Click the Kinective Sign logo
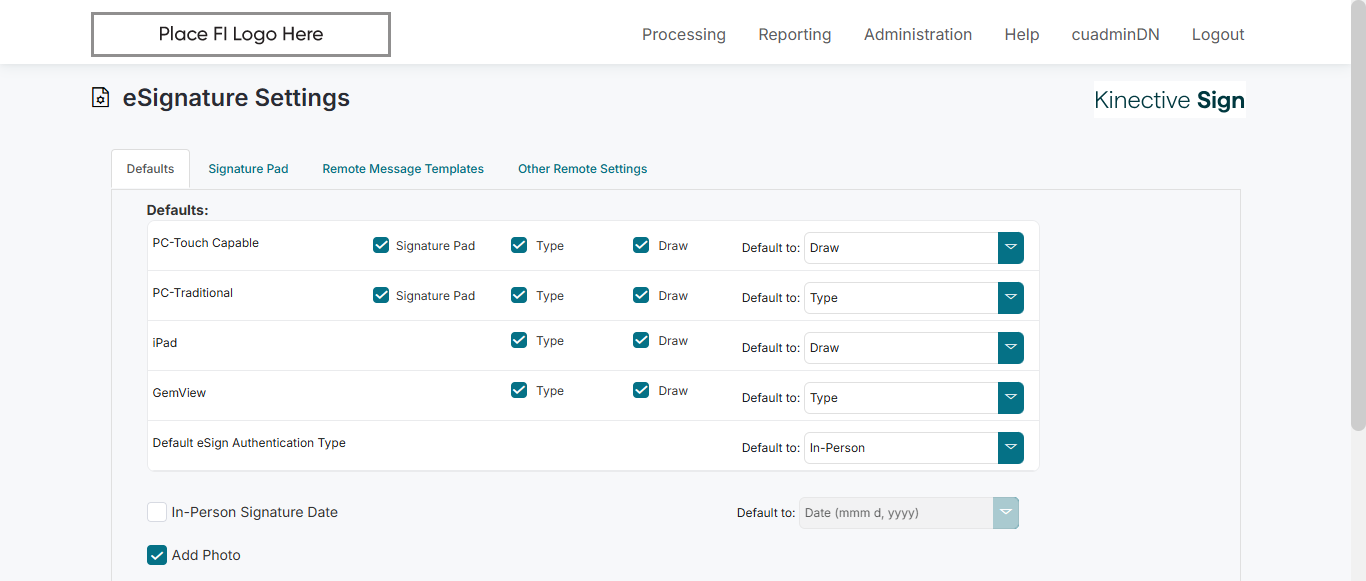Screen dimensions: 1366x581 point(1169,100)
